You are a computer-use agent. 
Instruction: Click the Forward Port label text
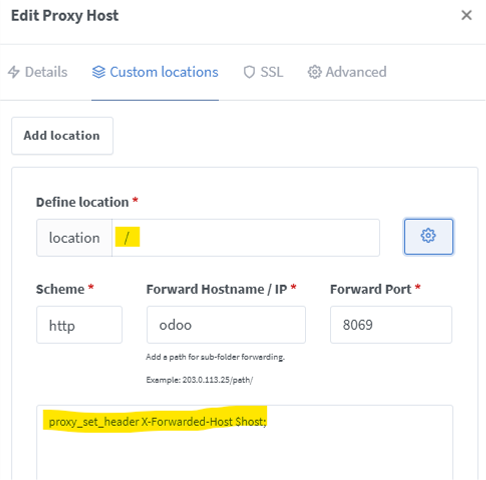click(371, 289)
